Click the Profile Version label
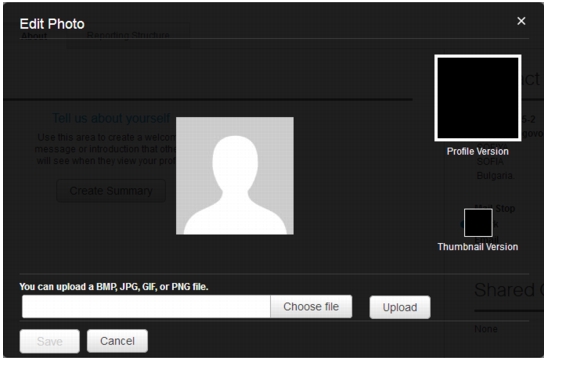This screenshot has height=378, width=576. pos(478,151)
